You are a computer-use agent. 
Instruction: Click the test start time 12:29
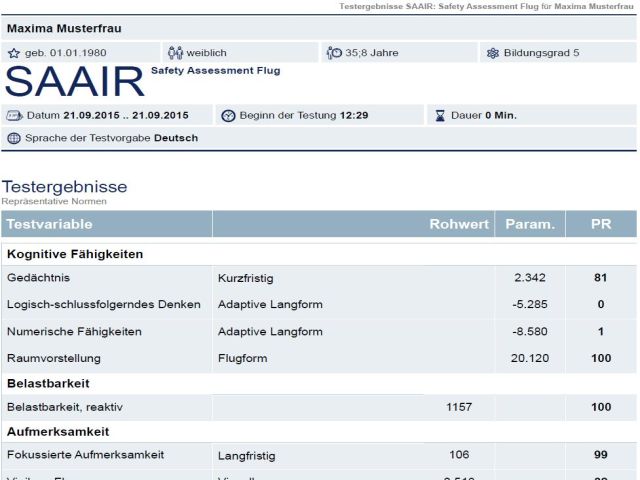click(354, 116)
